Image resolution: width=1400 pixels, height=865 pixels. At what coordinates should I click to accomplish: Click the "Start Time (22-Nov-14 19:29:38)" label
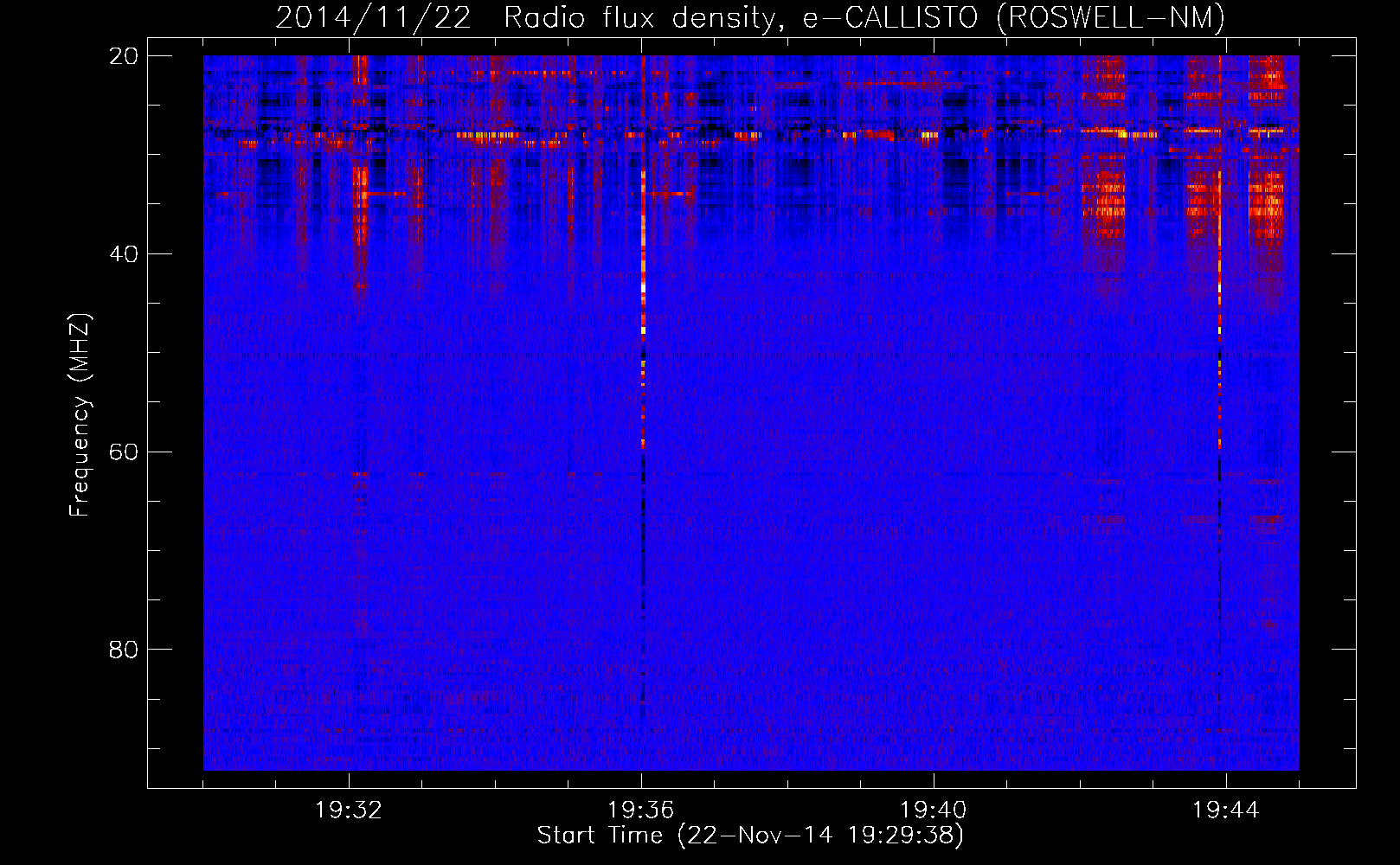(x=750, y=836)
